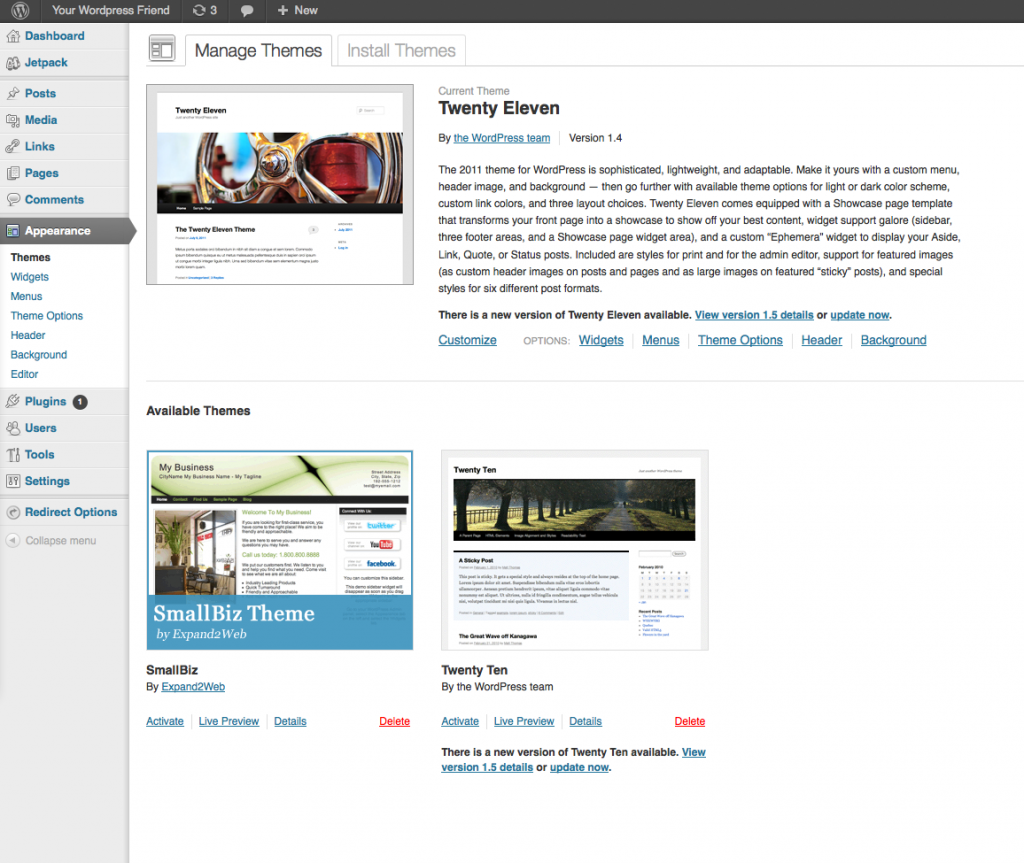The height and width of the screenshot is (863, 1024).
Task: Open Header in the sidebar submenu
Action: click(x=28, y=335)
